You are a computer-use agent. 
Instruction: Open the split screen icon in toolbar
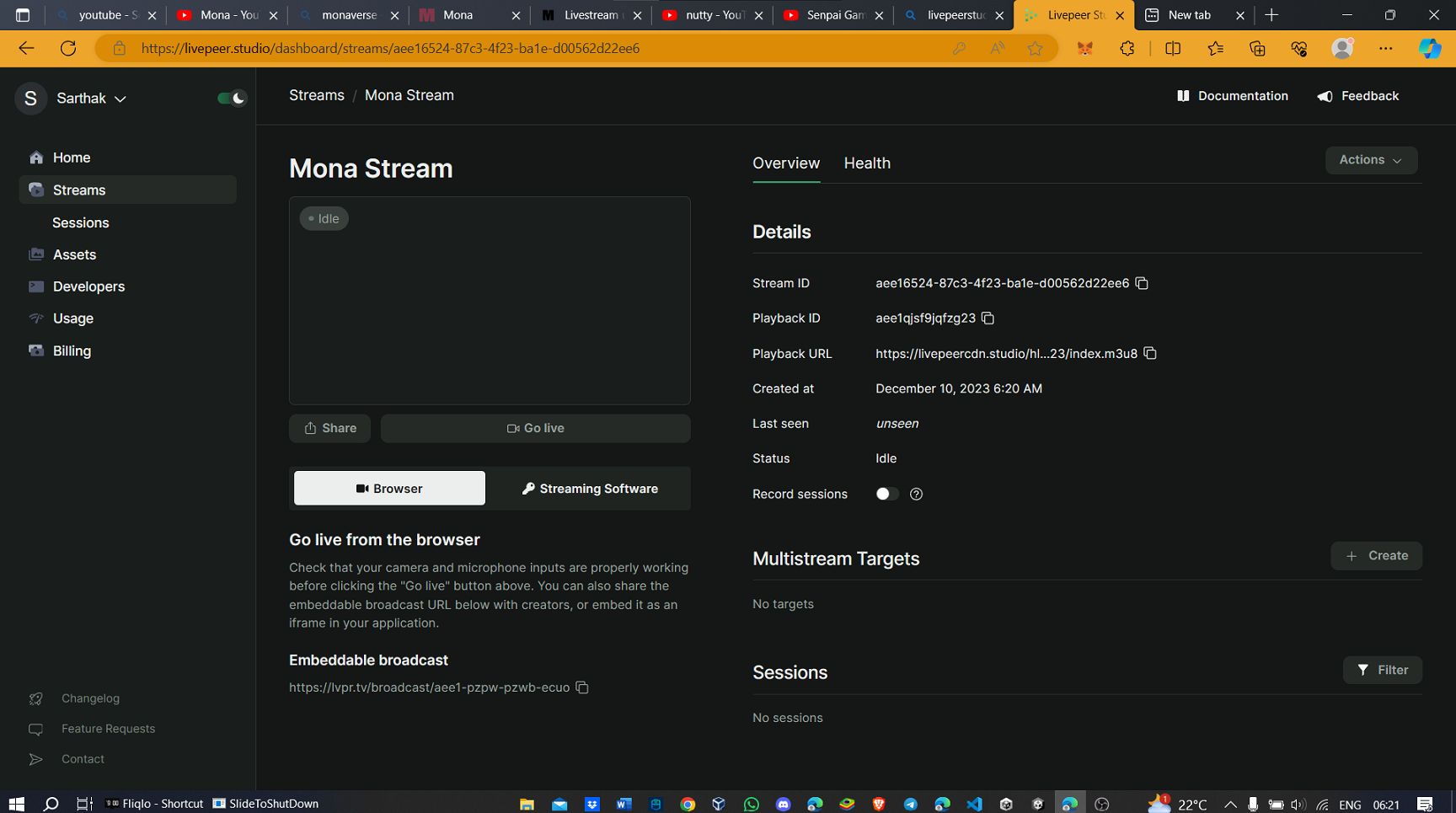tap(1173, 49)
